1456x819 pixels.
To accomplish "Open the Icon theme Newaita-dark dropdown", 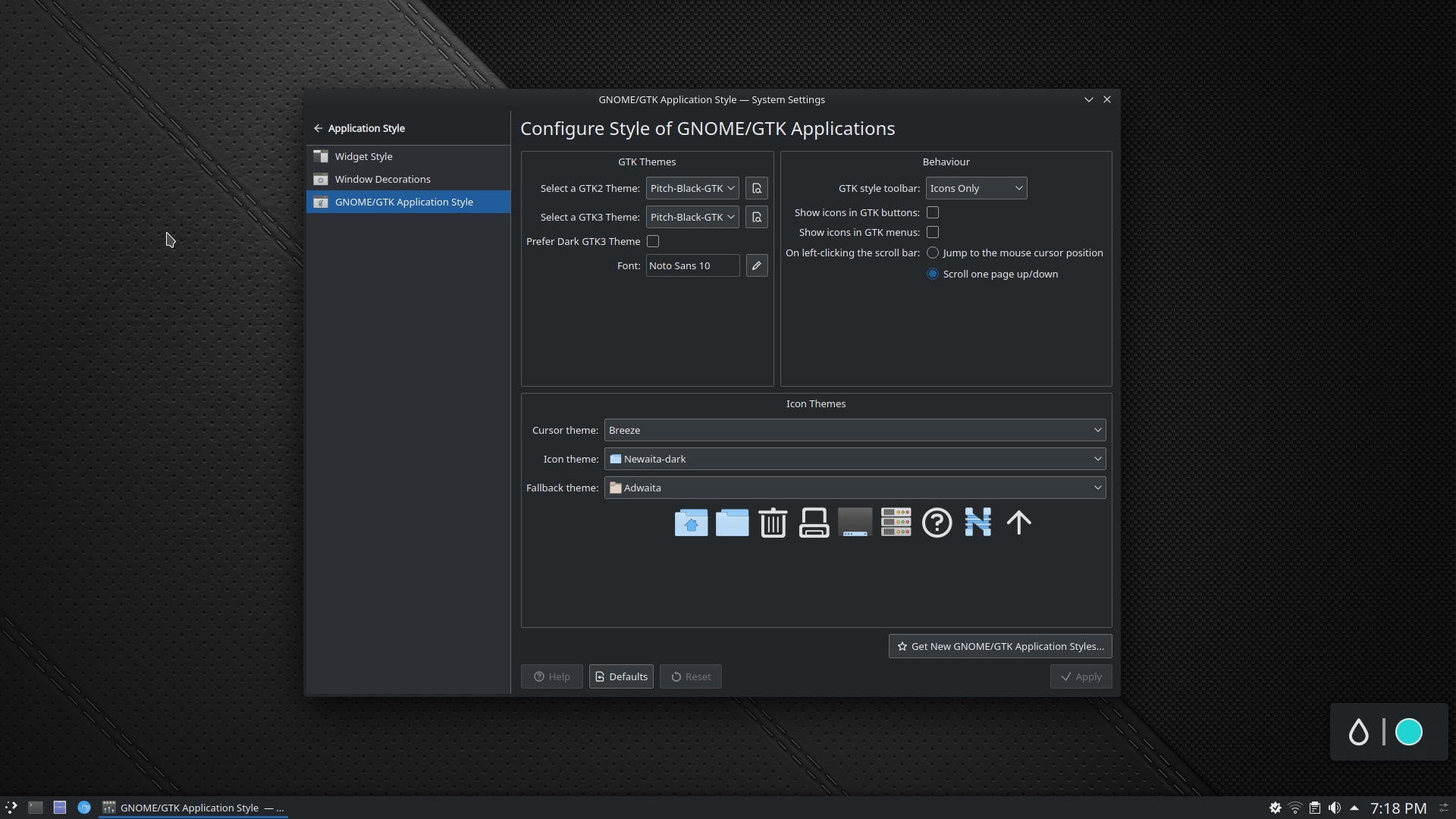I will coord(855,459).
